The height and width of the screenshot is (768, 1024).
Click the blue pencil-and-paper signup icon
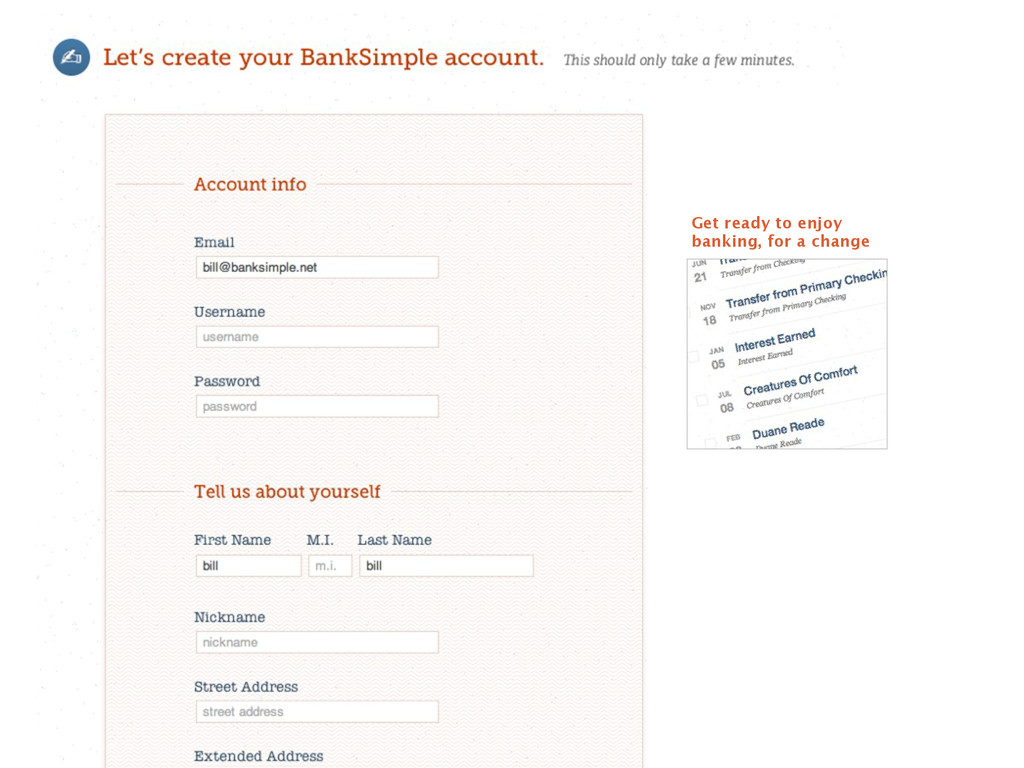pos(71,57)
